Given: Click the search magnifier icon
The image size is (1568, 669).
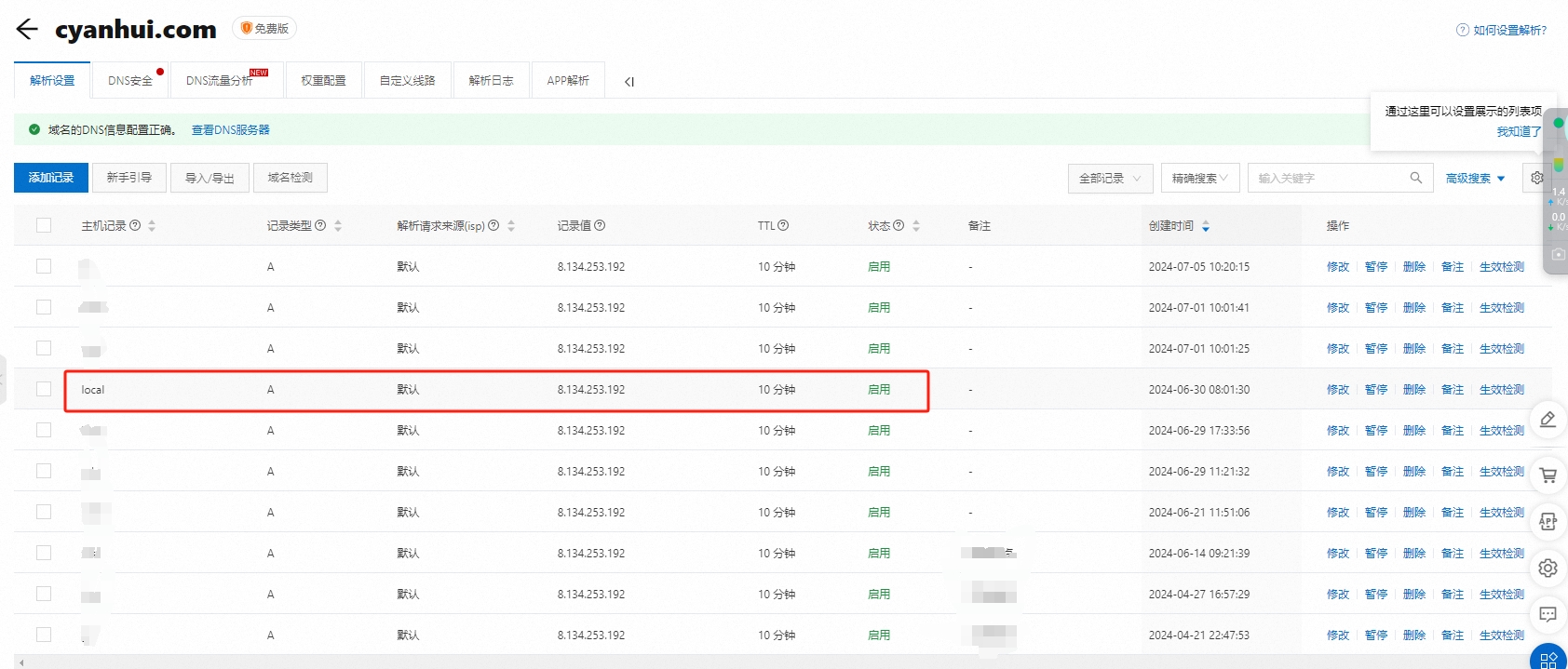Looking at the screenshot, I should click(x=1415, y=178).
